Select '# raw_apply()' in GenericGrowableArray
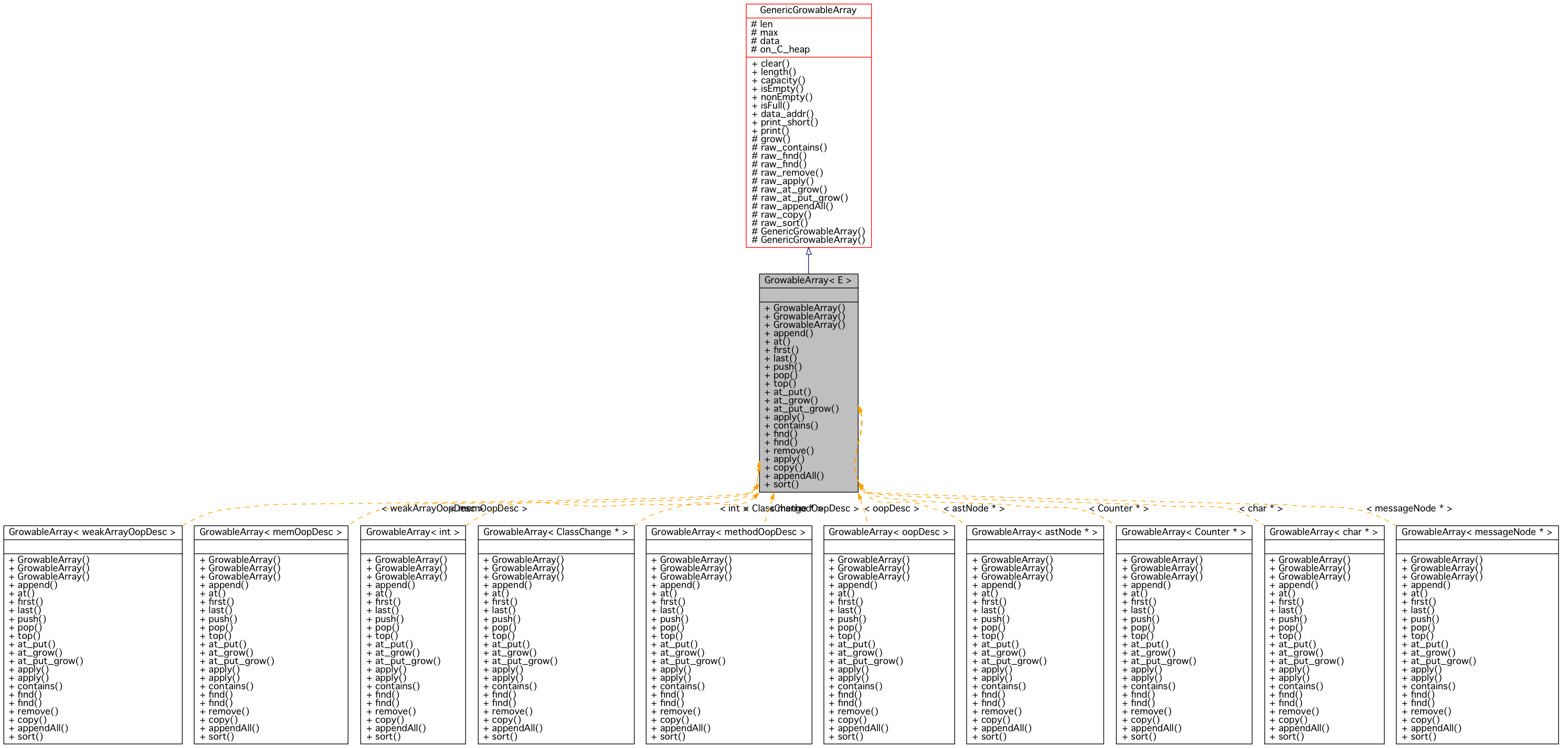Viewport: 1568px width, 748px height. (783, 181)
